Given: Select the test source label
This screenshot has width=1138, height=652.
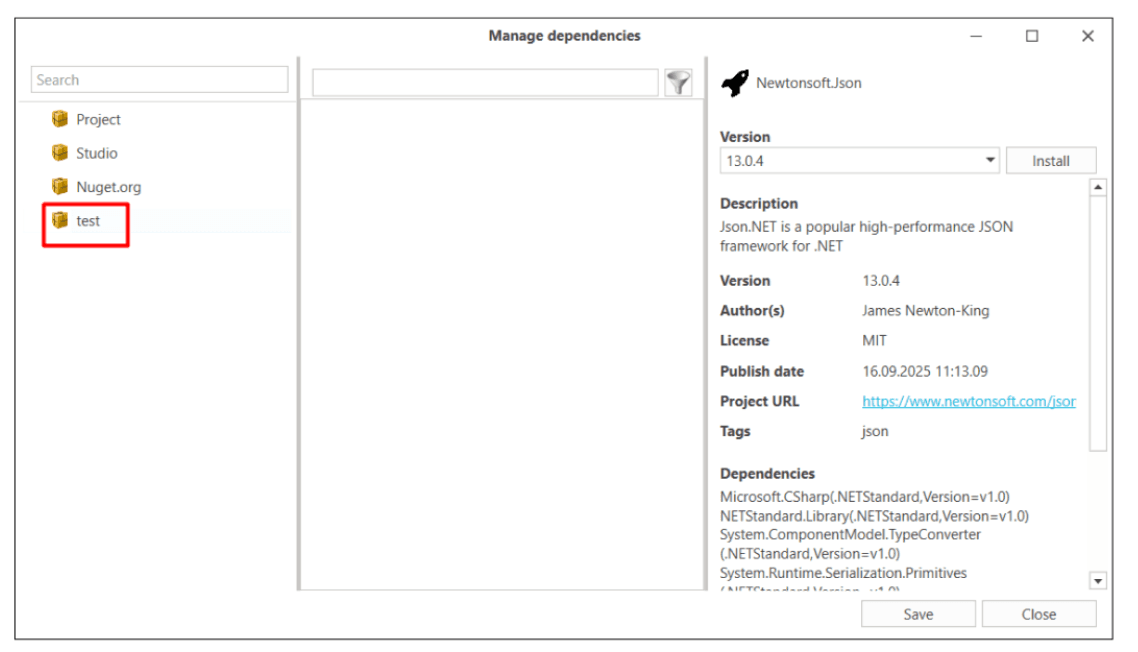Looking at the screenshot, I should (88, 221).
